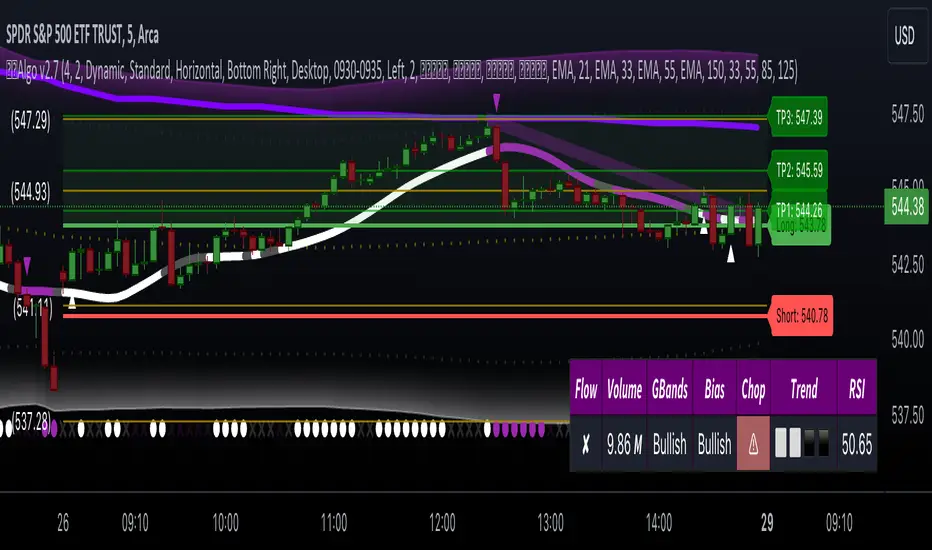Click the red Short level horizontal line
932x550 pixels.
pyautogui.click(x=415, y=316)
